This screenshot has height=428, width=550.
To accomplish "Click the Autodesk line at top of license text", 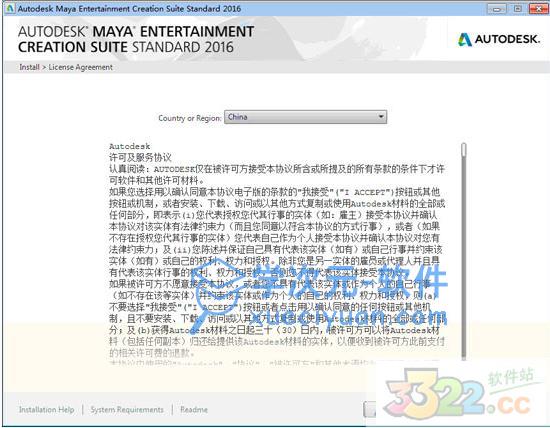I will click(129, 146).
